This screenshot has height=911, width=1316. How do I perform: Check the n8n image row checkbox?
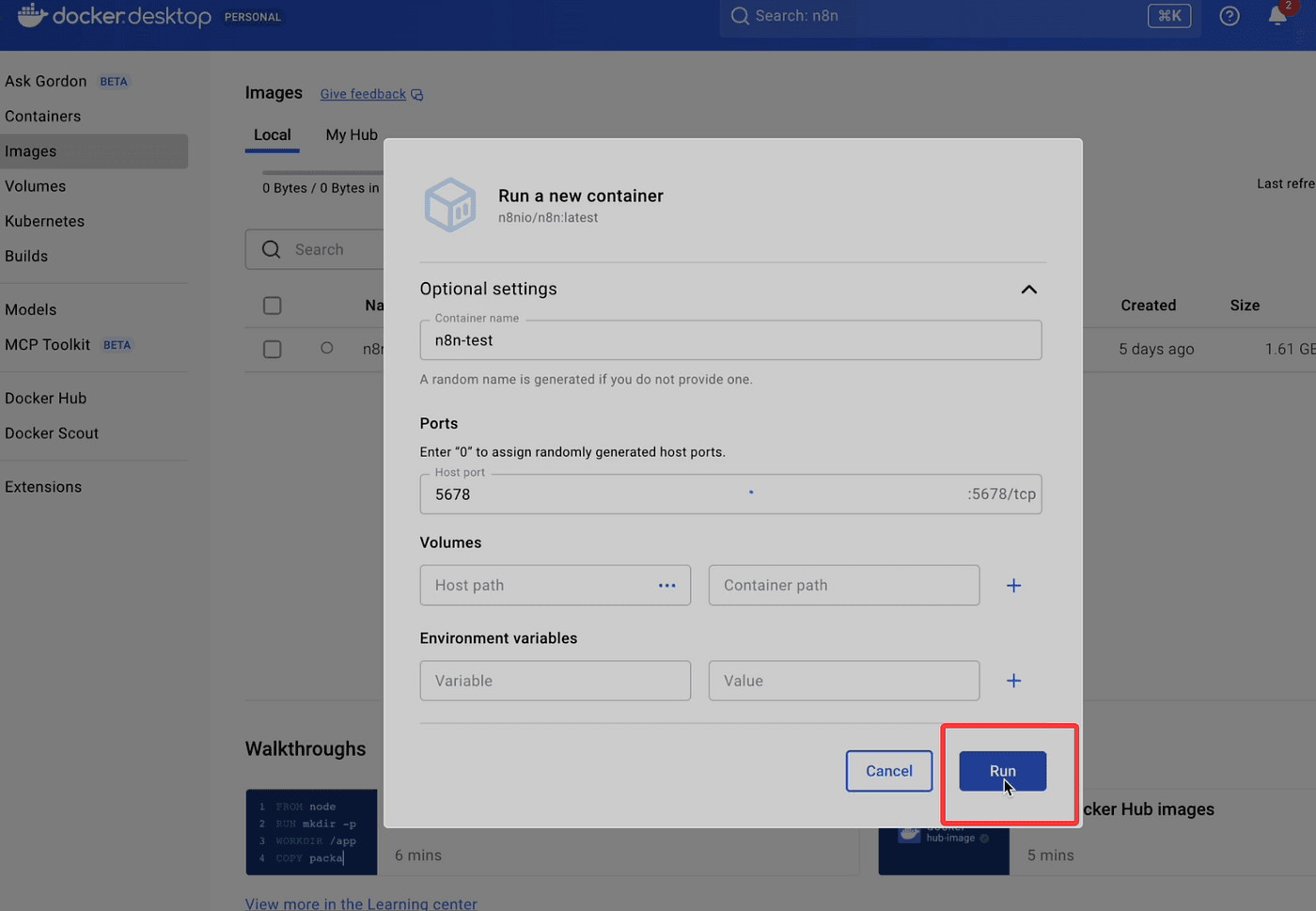tap(273, 349)
